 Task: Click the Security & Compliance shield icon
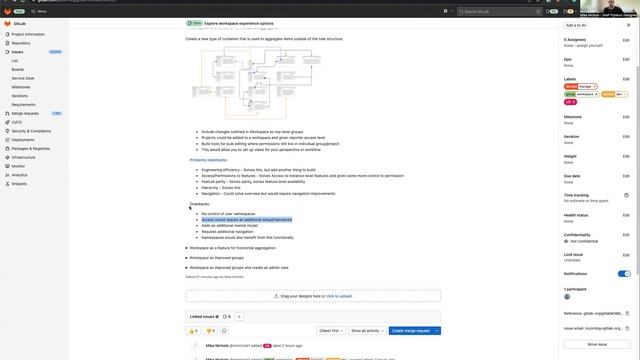[x=7, y=131]
